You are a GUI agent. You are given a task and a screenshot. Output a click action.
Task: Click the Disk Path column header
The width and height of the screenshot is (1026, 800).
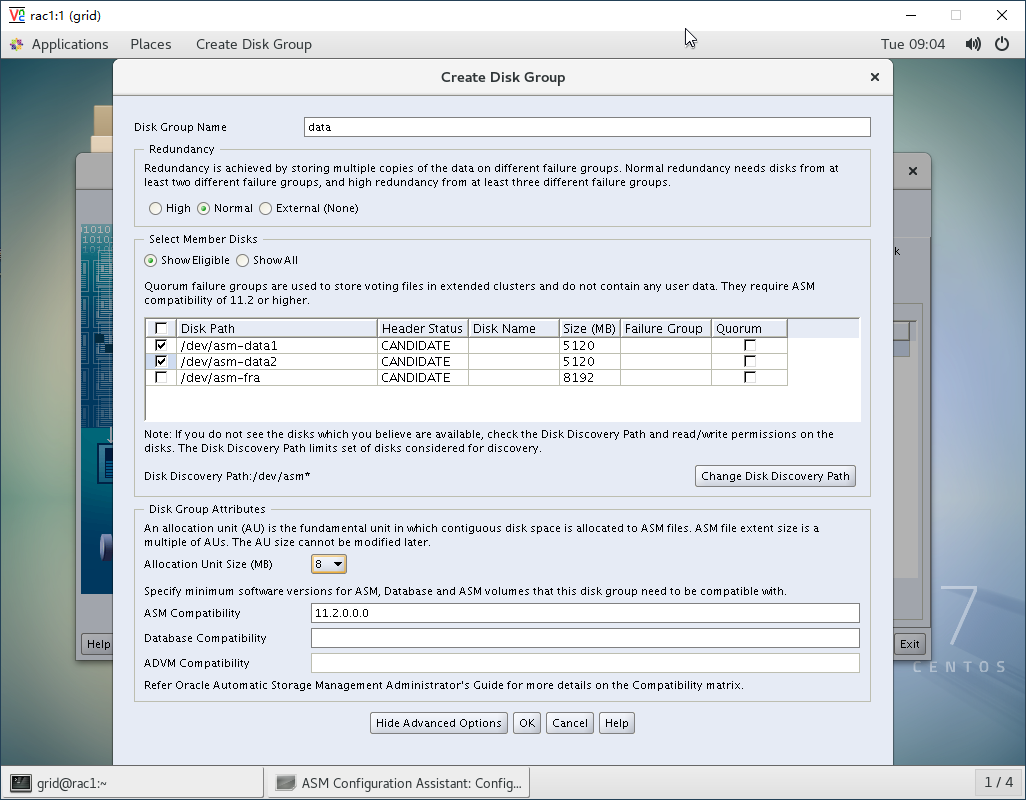(x=277, y=328)
